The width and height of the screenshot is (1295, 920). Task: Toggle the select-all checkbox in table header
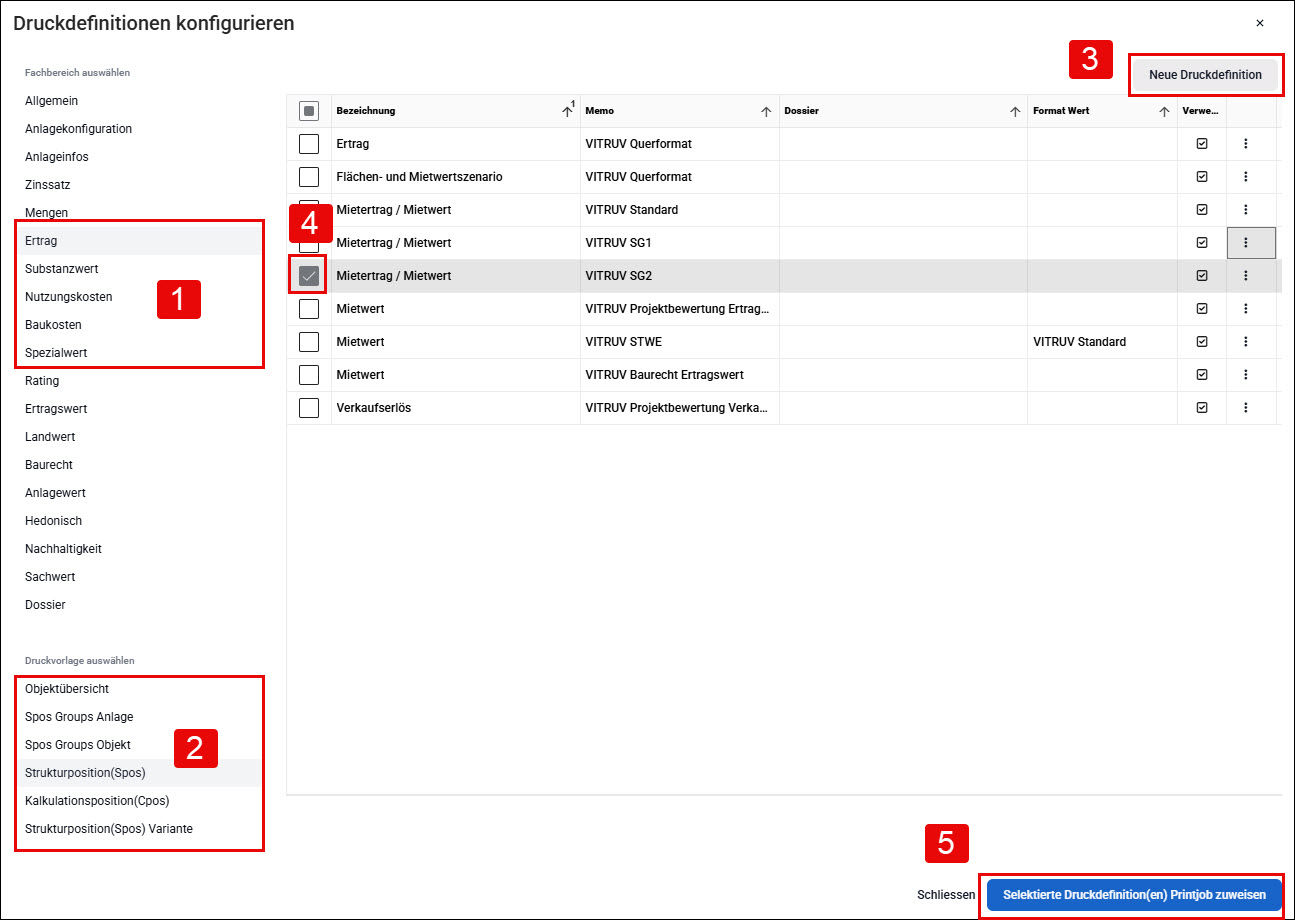(x=309, y=111)
